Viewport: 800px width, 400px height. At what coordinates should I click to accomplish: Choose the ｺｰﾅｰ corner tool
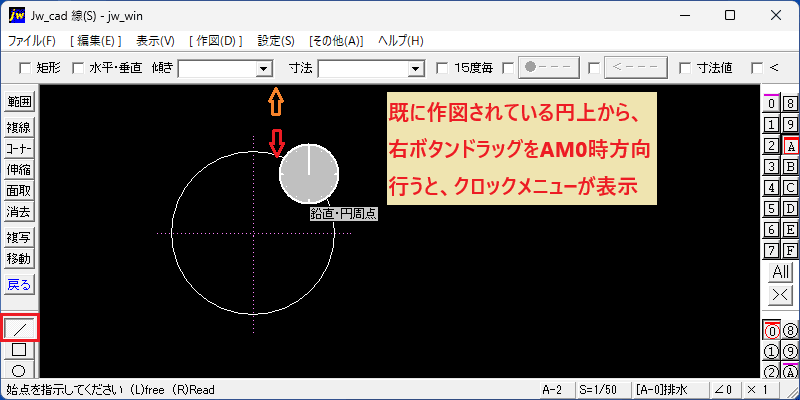(19, 148)
